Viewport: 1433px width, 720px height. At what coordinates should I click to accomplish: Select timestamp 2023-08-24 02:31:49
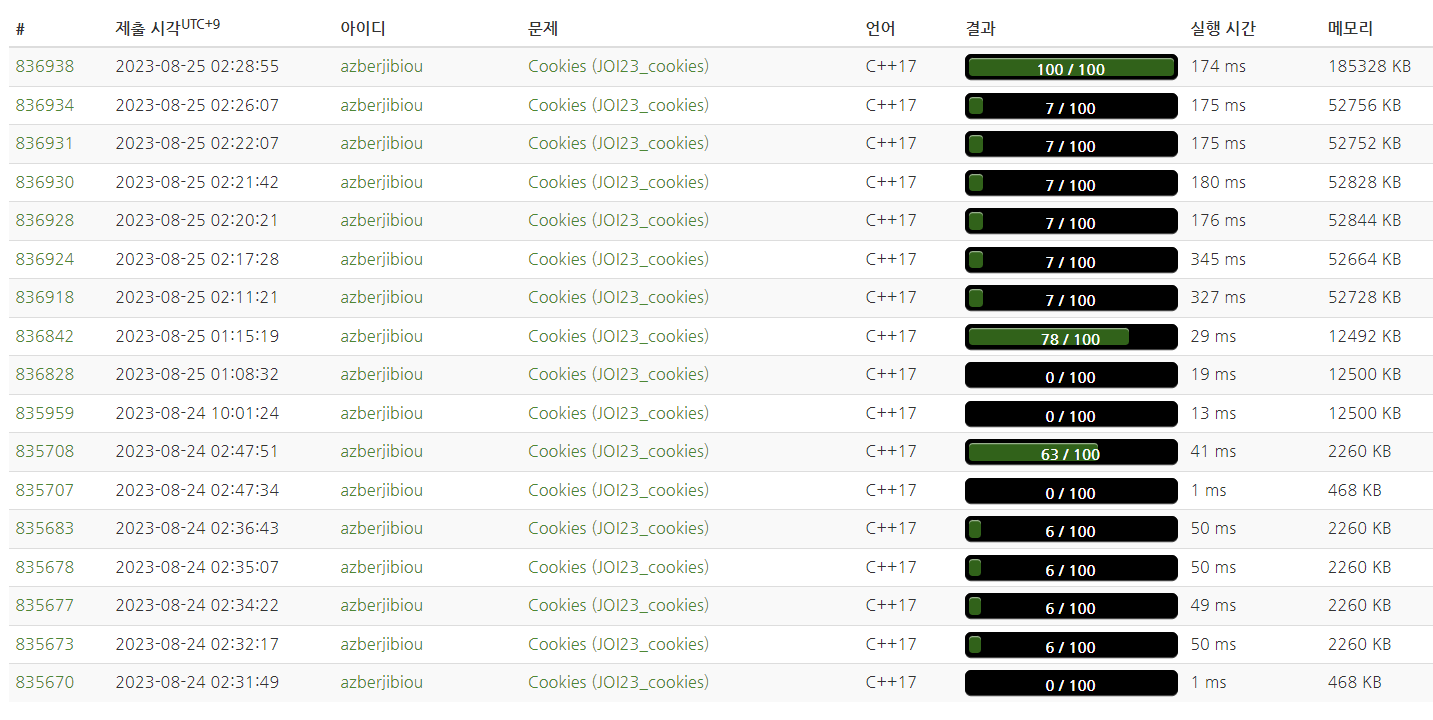[197, 682]
